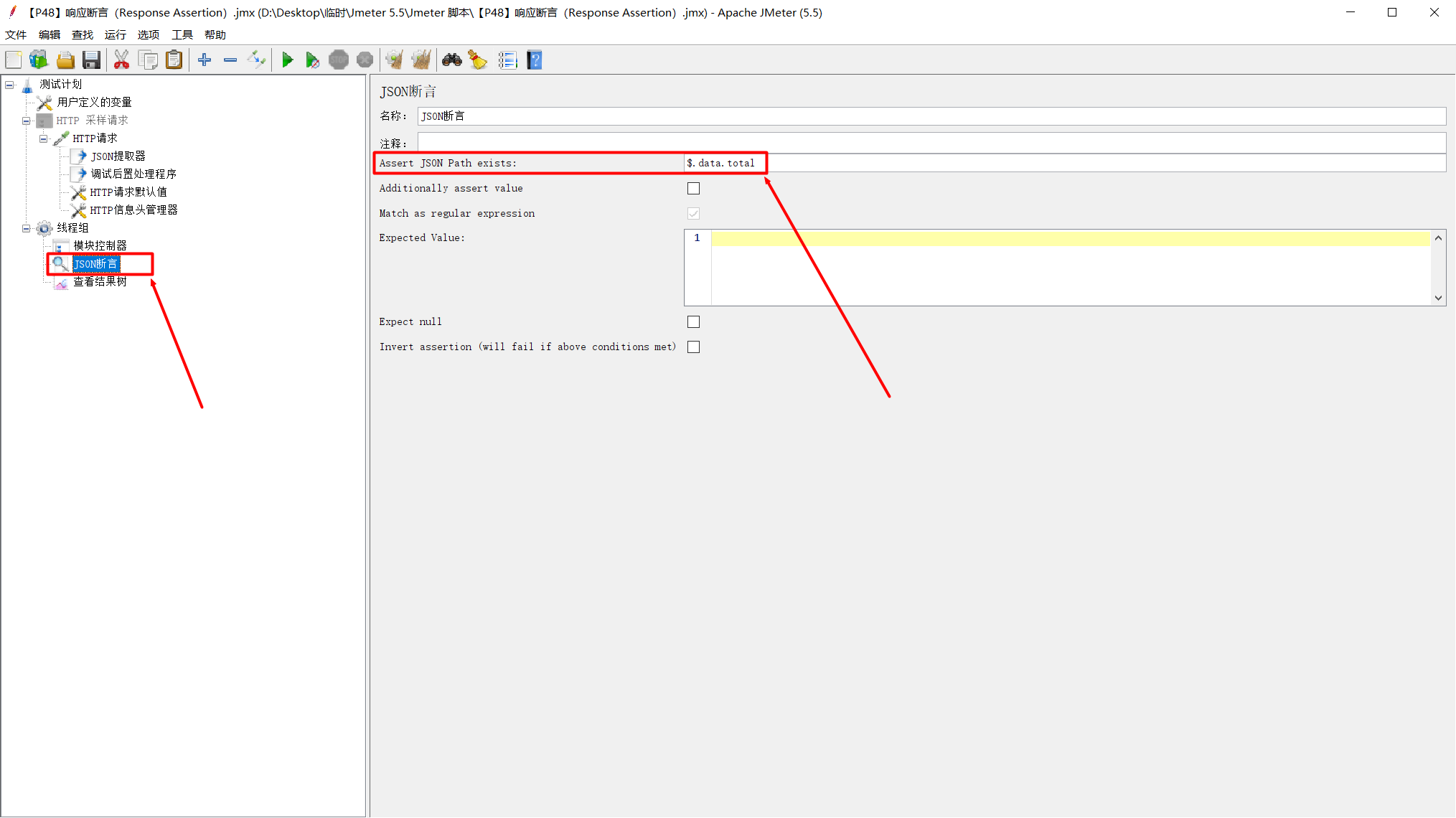Click the gray Stop icon
Image resolution: width=1456 pixels, height=818 pixels.
pyautogui.click(x=339, y=60)
